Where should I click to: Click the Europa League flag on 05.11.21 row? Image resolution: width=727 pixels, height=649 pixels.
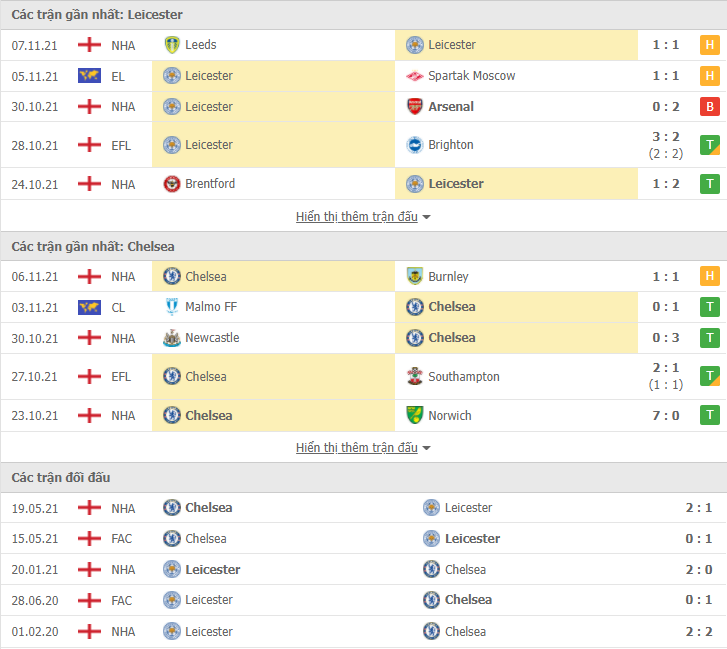pyautogui.click(x=89, y=76)
